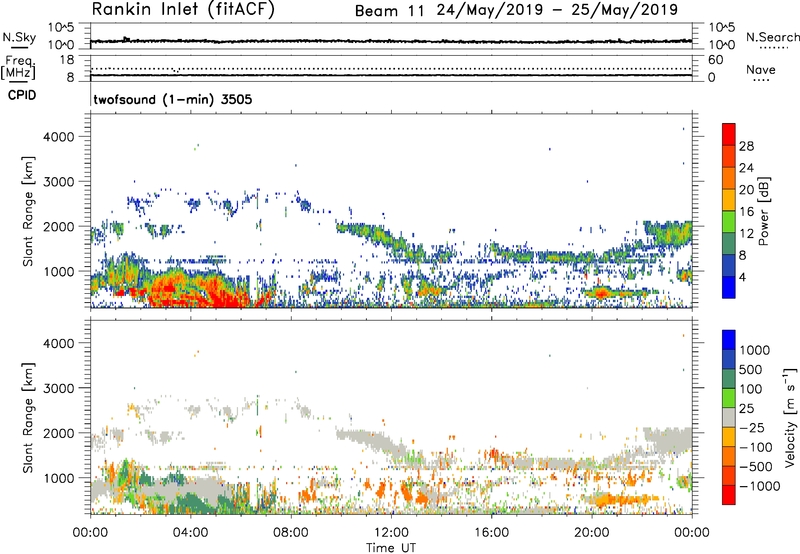
Task: Select the "CPID" row label
Action: [x=22, y=95]
